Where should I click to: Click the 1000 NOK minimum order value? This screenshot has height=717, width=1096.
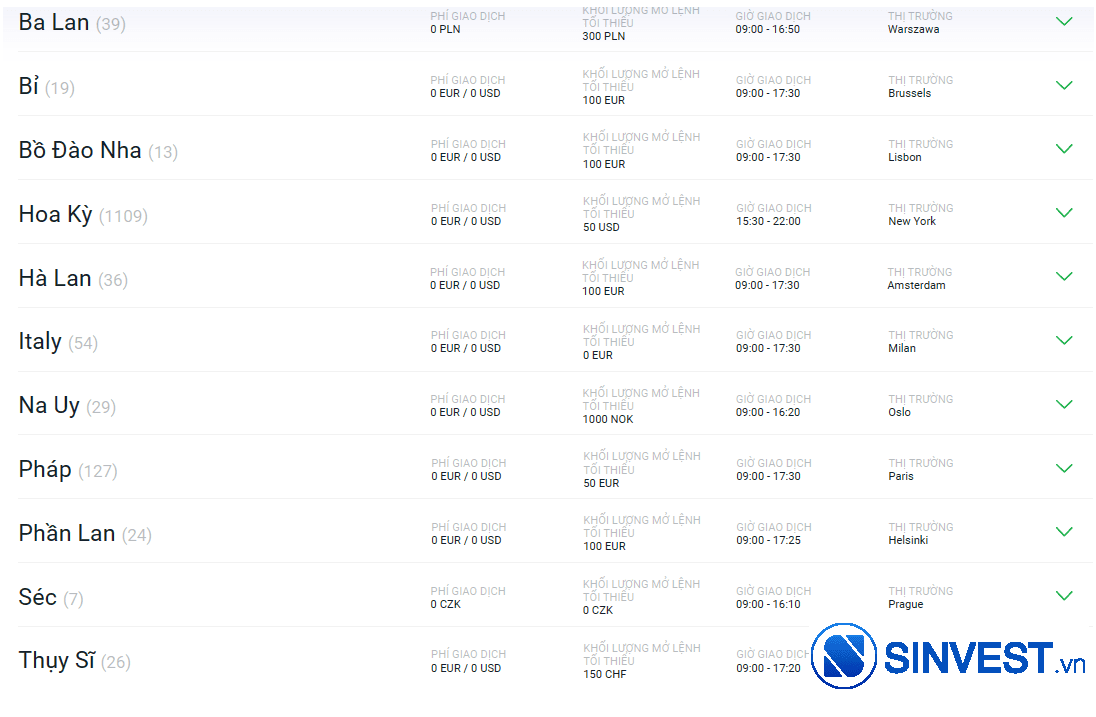coord(608,419)
